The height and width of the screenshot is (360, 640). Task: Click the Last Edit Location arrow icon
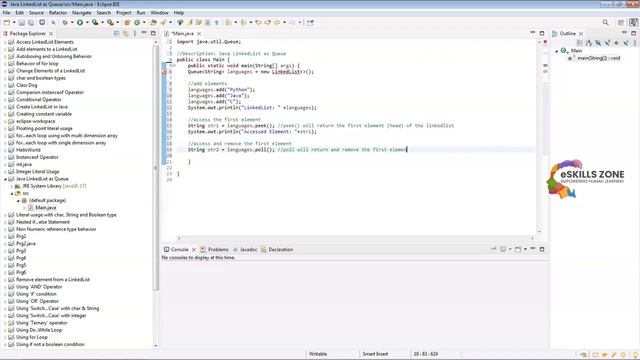coord(258,23)
